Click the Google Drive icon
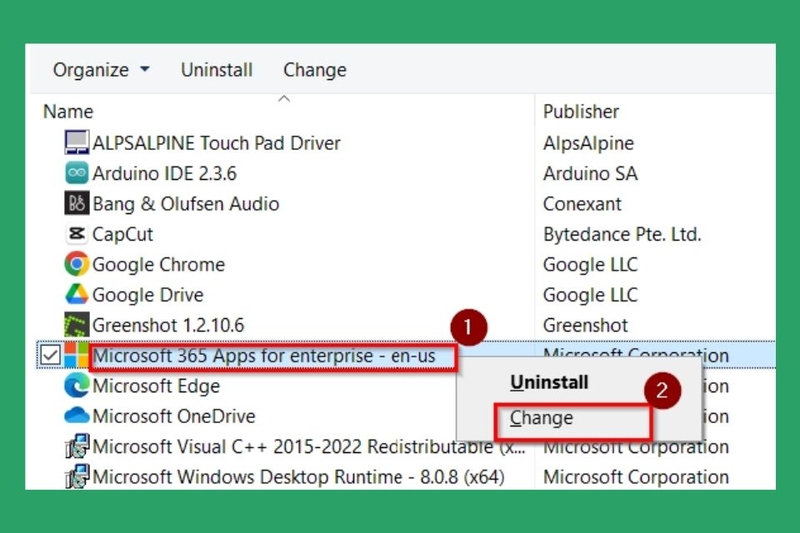The width and height of the screenshot is (800, 533). (x=77, y=294)
